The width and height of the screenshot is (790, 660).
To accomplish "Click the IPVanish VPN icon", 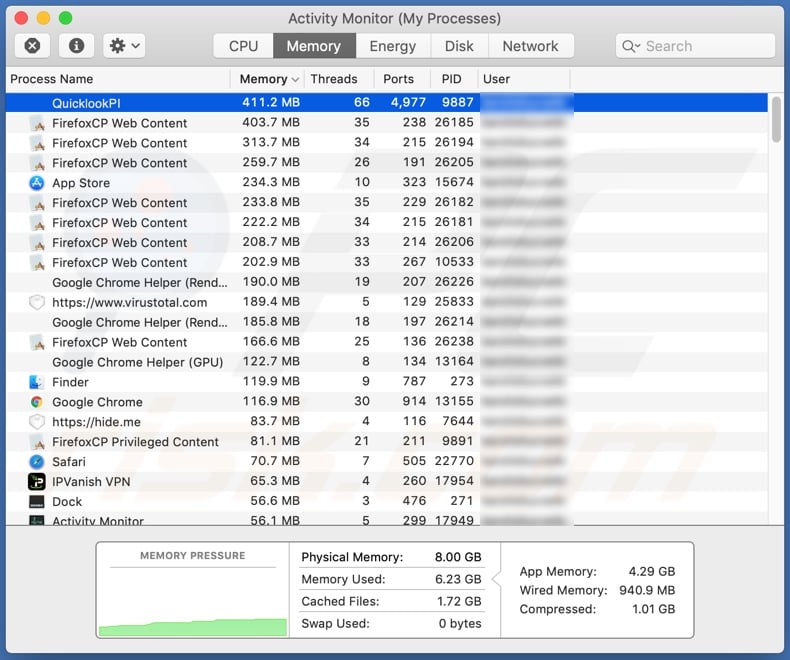I will (x=37, y=482).
